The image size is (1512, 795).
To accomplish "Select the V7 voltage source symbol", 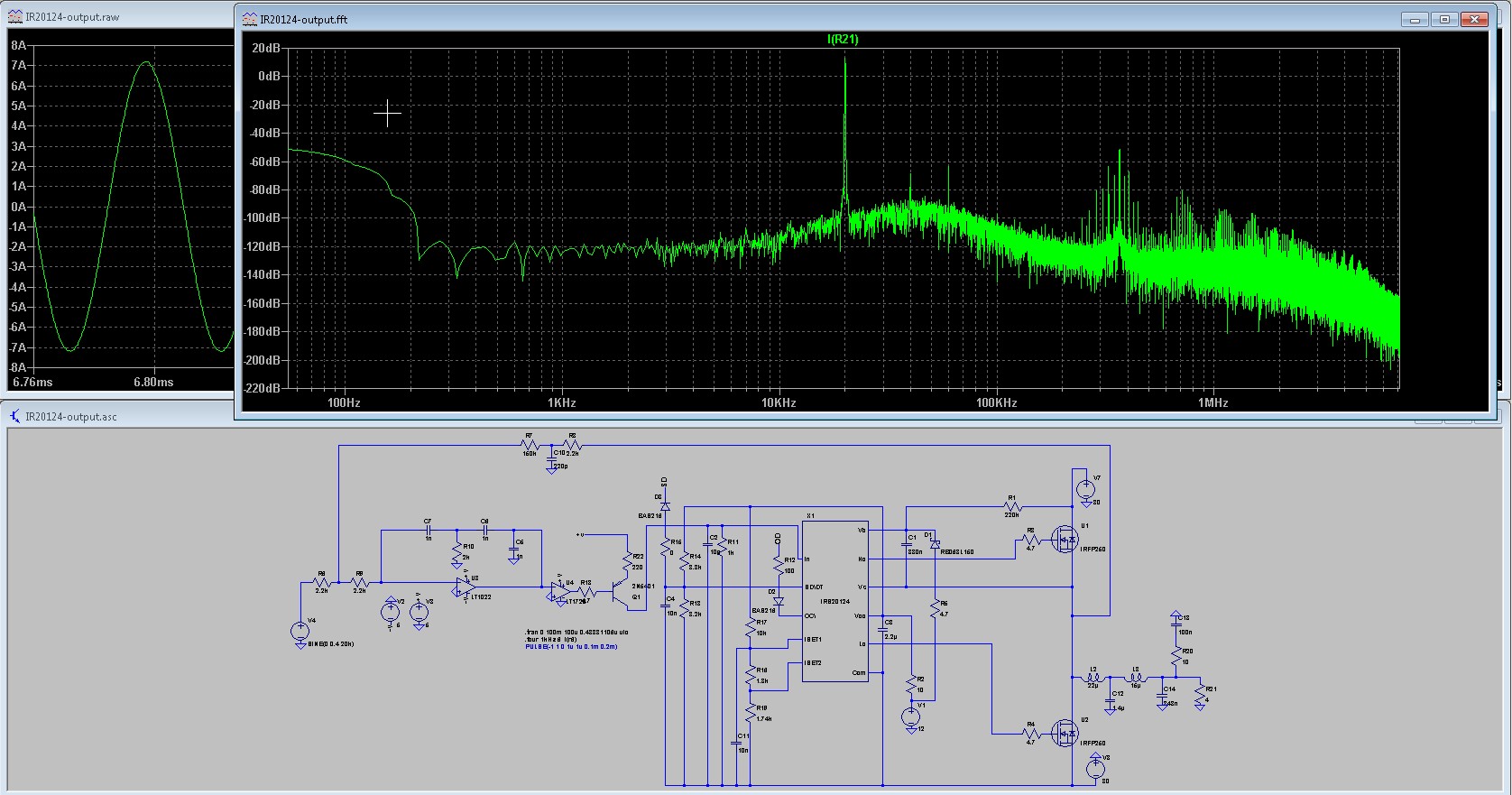I will click(1085, 490).
